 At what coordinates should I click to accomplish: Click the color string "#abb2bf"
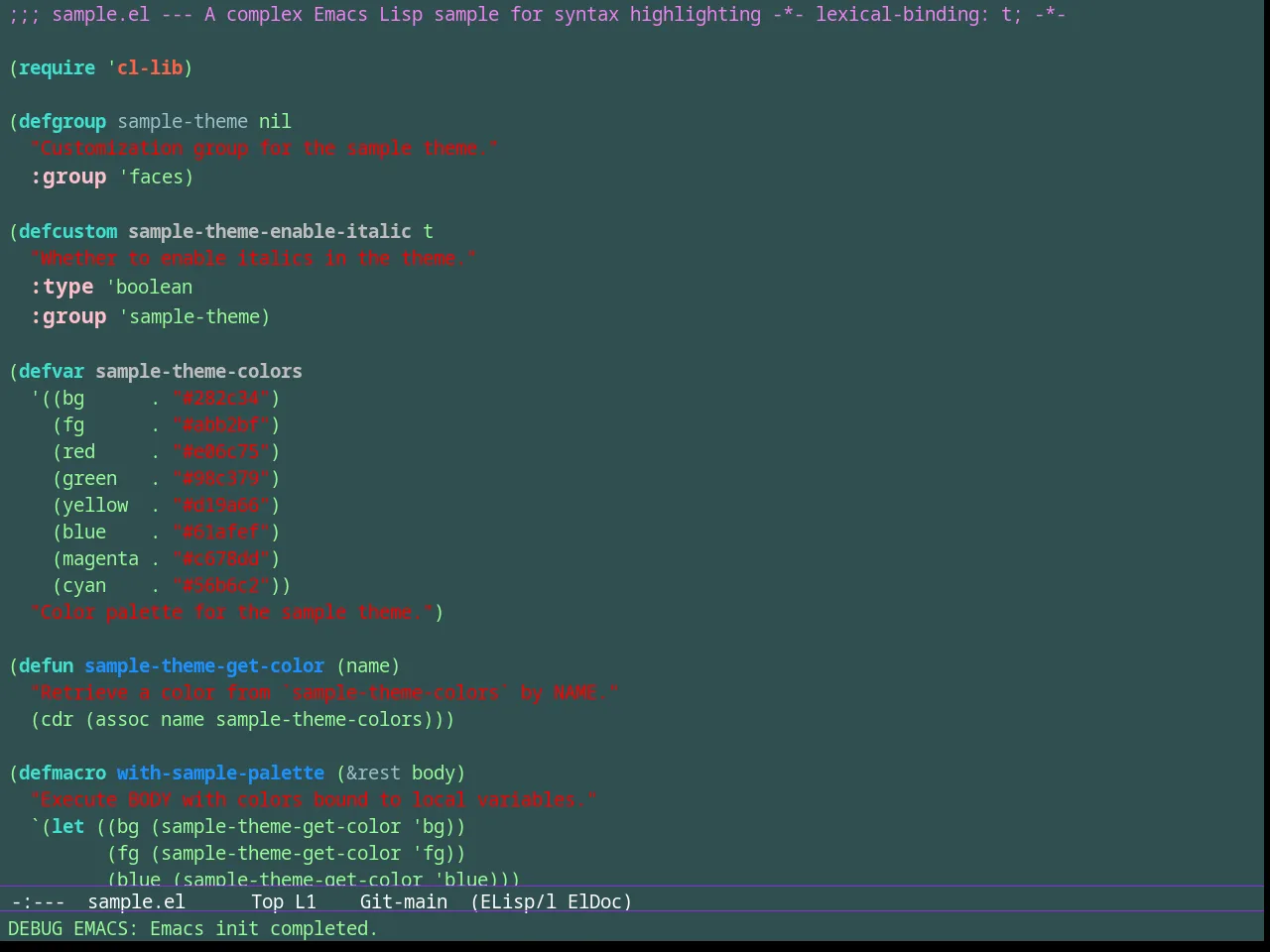click(x=220, y=425)
